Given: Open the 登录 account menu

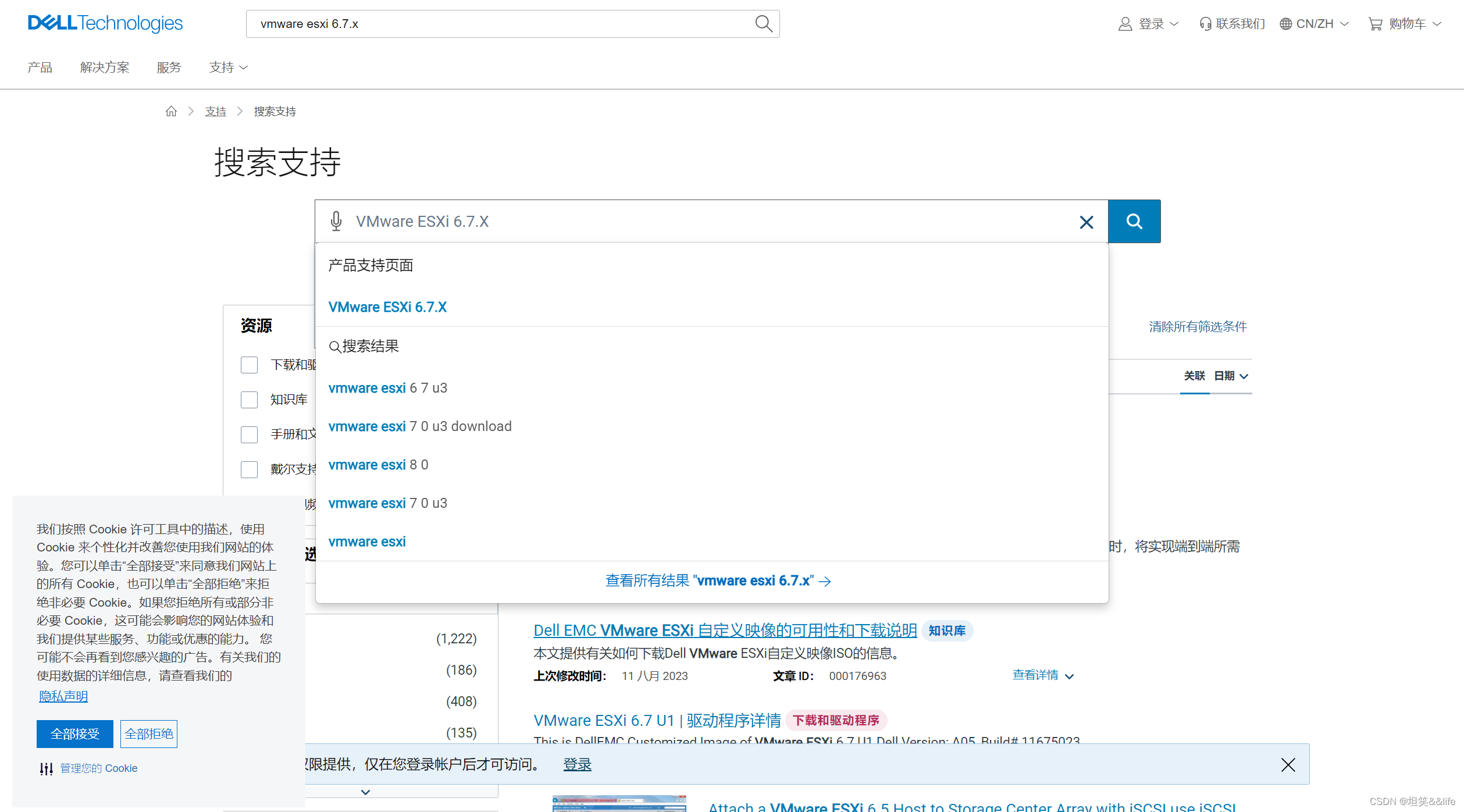Looking at the screenshot, I should coord(1148,24).
